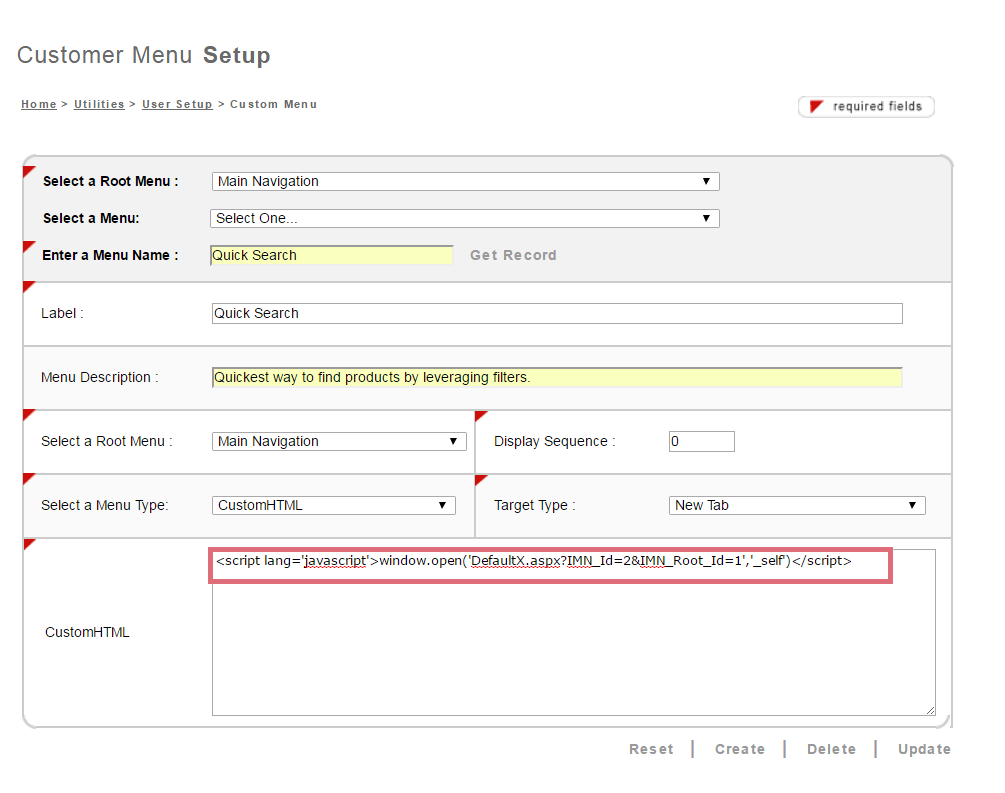Click the Create button

[x=740, y=749]
